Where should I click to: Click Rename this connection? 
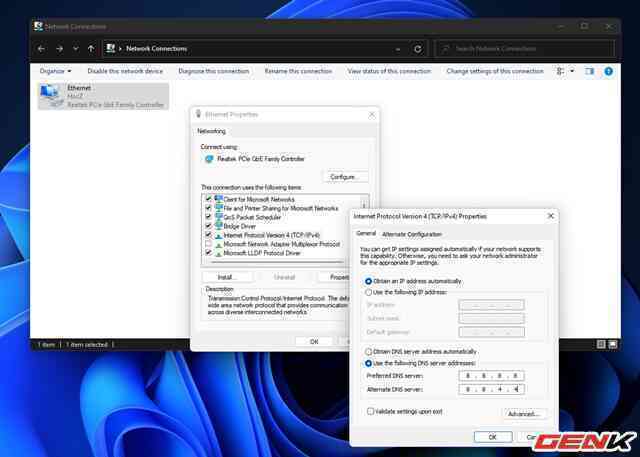pyautogui.click(x=298, y=71)
